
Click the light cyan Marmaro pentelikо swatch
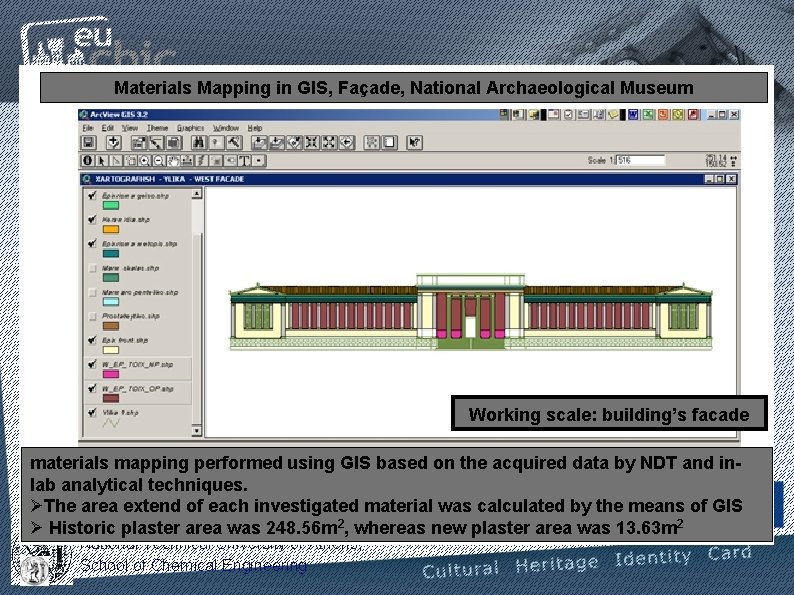point(111,302)
